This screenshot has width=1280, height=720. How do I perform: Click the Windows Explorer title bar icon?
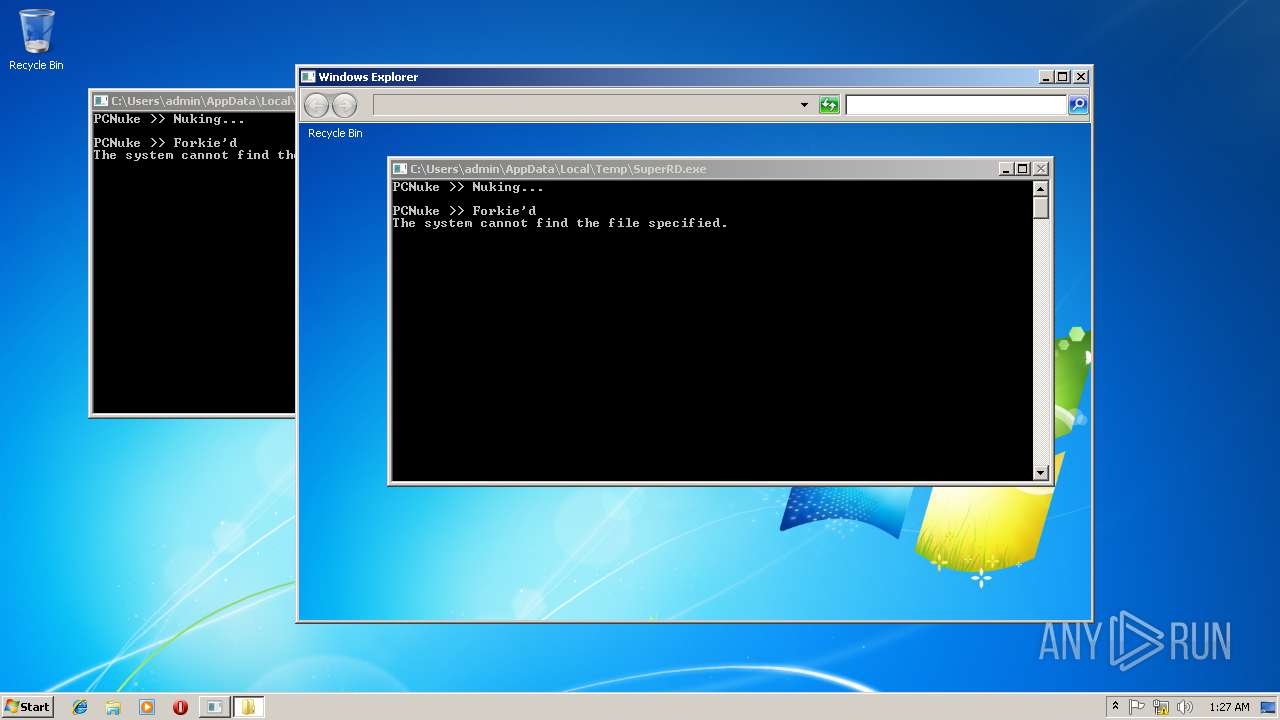(x=308, y=77)
